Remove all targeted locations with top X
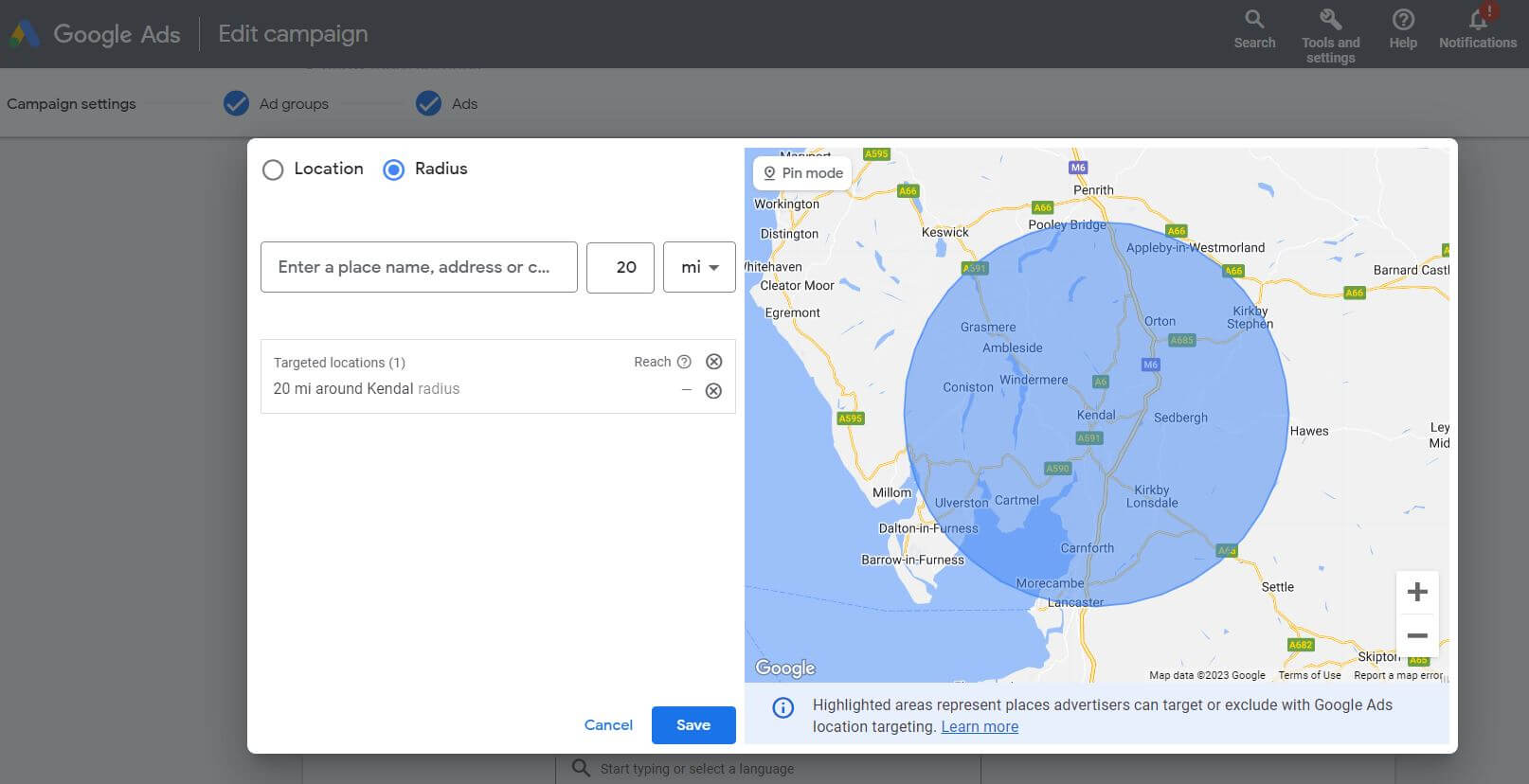 click(714, 362)
